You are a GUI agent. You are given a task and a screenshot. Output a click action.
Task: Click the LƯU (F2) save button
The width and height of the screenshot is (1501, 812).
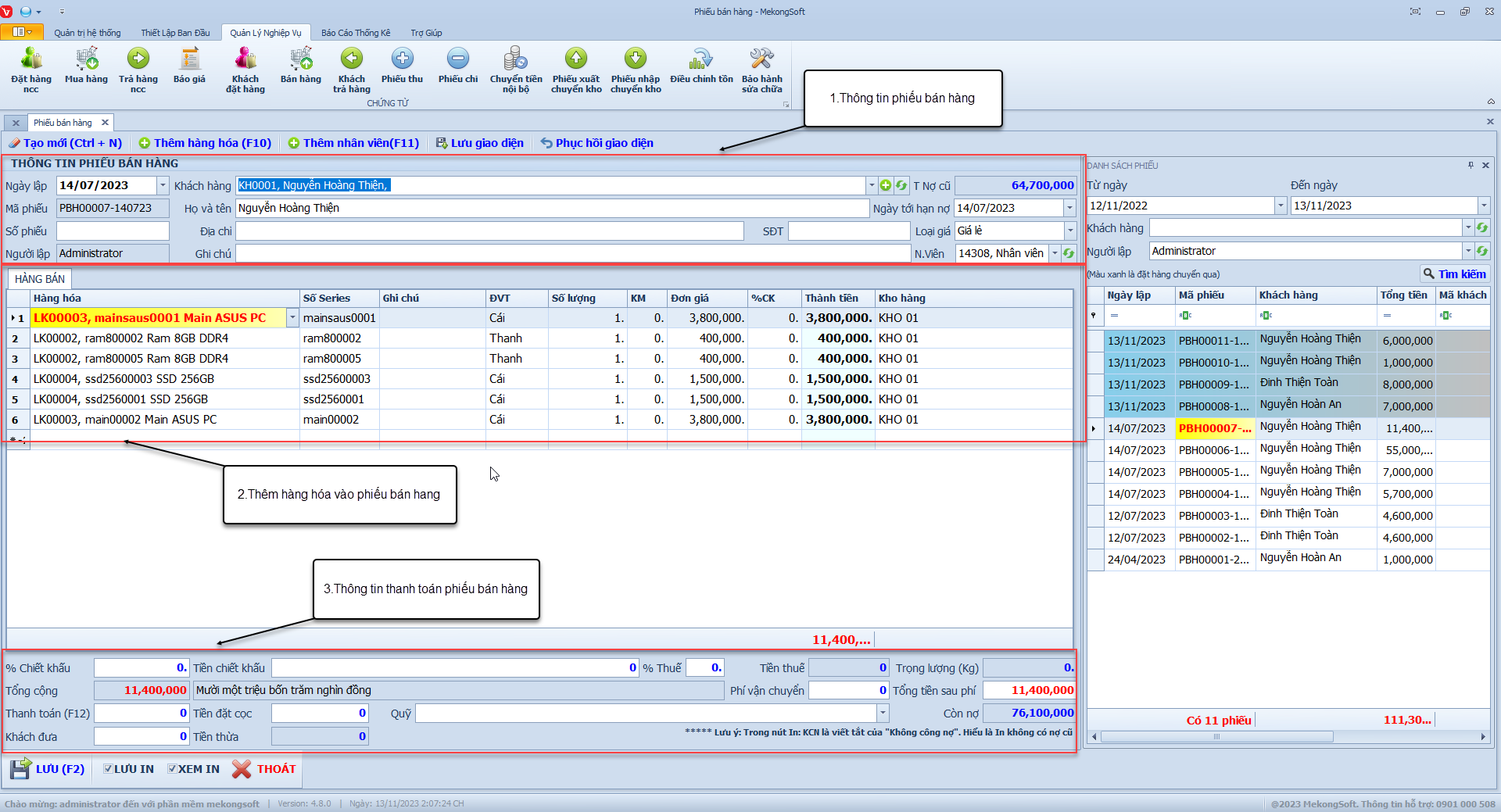(x=48, y=769)
